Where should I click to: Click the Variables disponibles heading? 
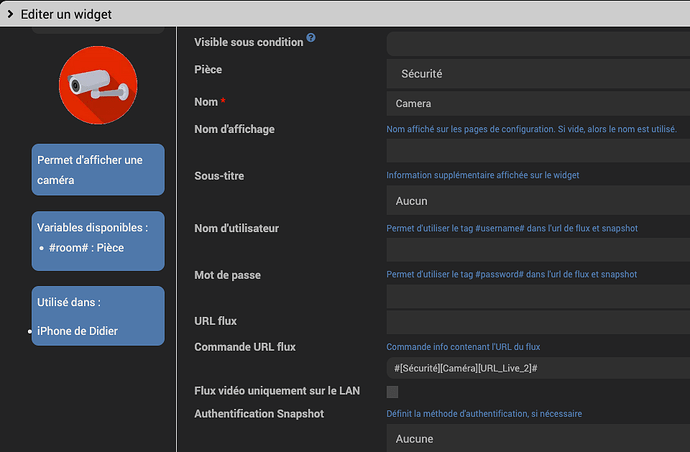pyautogui.click(x=92, y=227)
